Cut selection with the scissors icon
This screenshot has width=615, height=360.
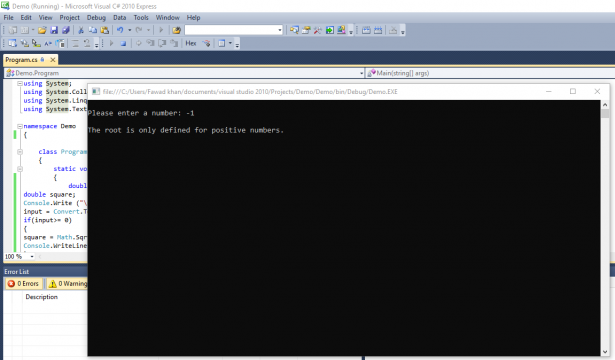point(81,30)
